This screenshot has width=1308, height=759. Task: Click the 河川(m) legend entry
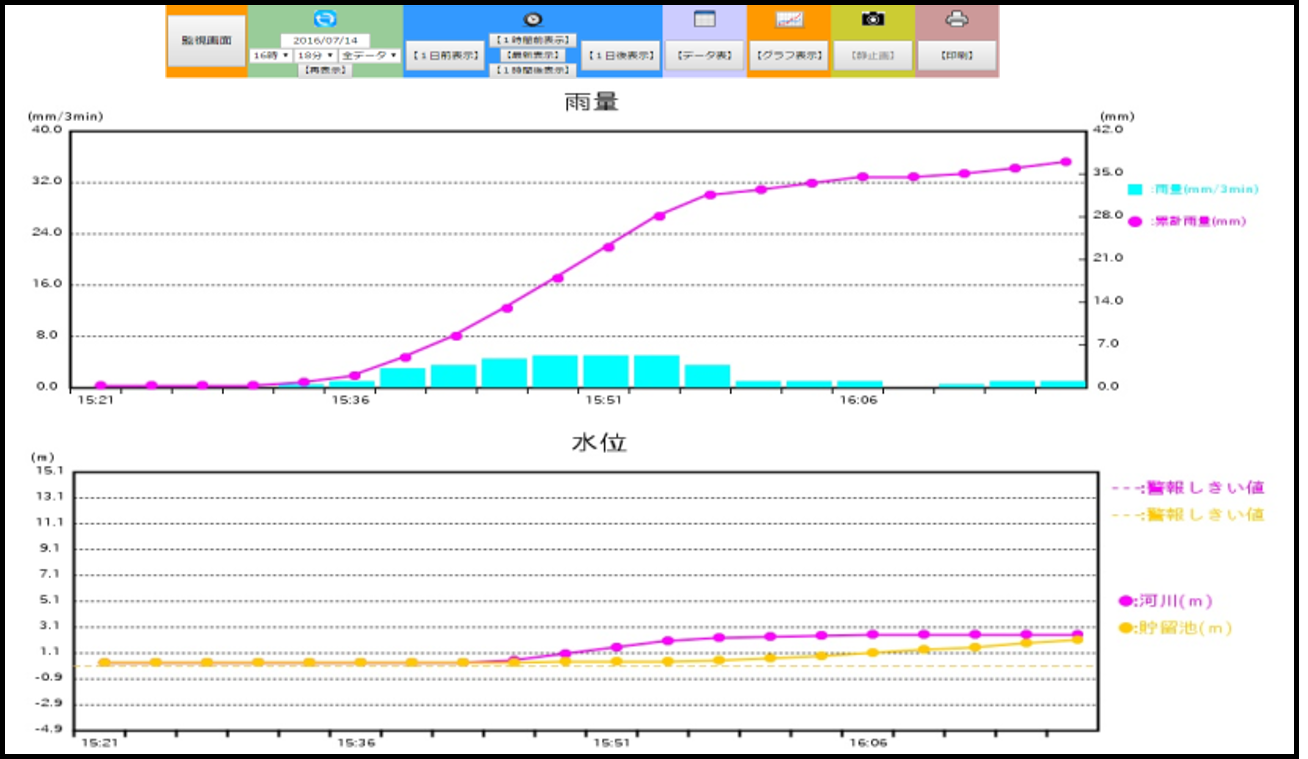click(x=1166, y=601)
